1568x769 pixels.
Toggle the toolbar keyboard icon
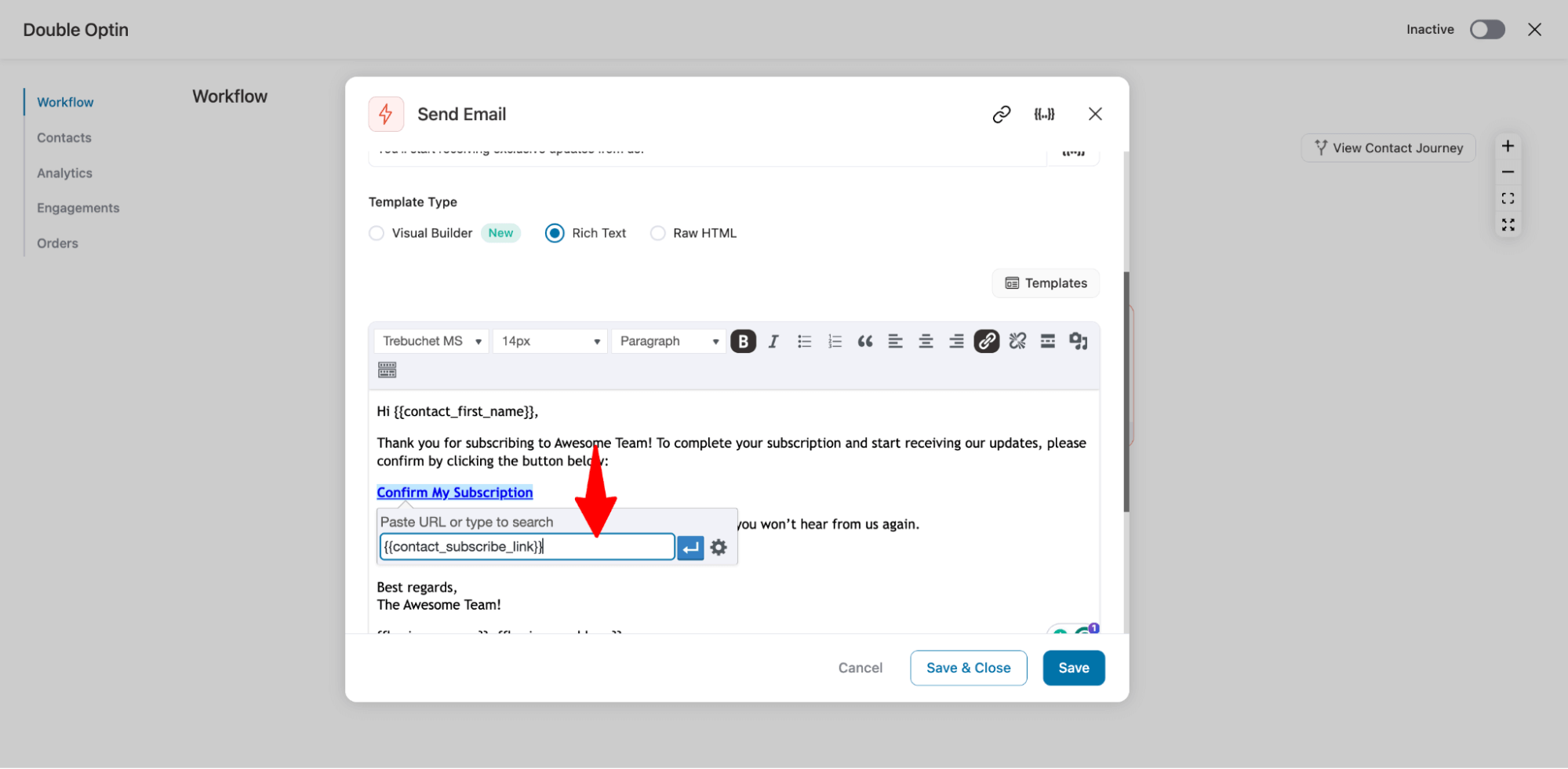coord(387,370)
